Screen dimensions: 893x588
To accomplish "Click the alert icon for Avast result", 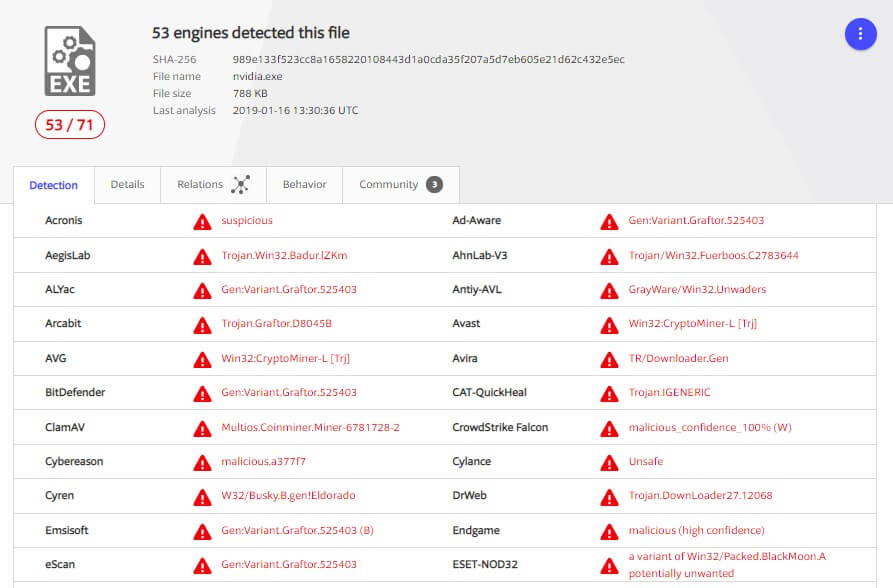I will point(609,325).
